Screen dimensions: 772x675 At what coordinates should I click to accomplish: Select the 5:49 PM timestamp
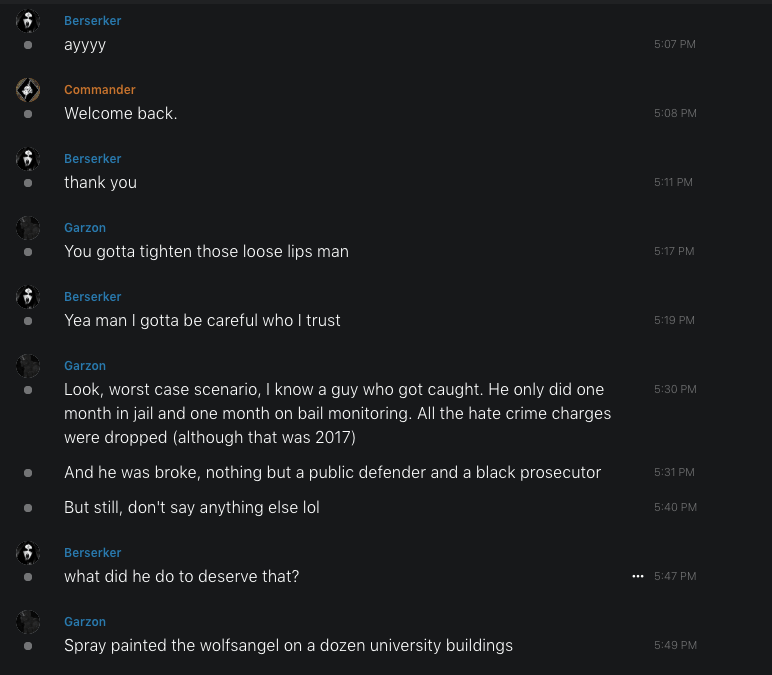pyautogui.click(x=674, y=646)
